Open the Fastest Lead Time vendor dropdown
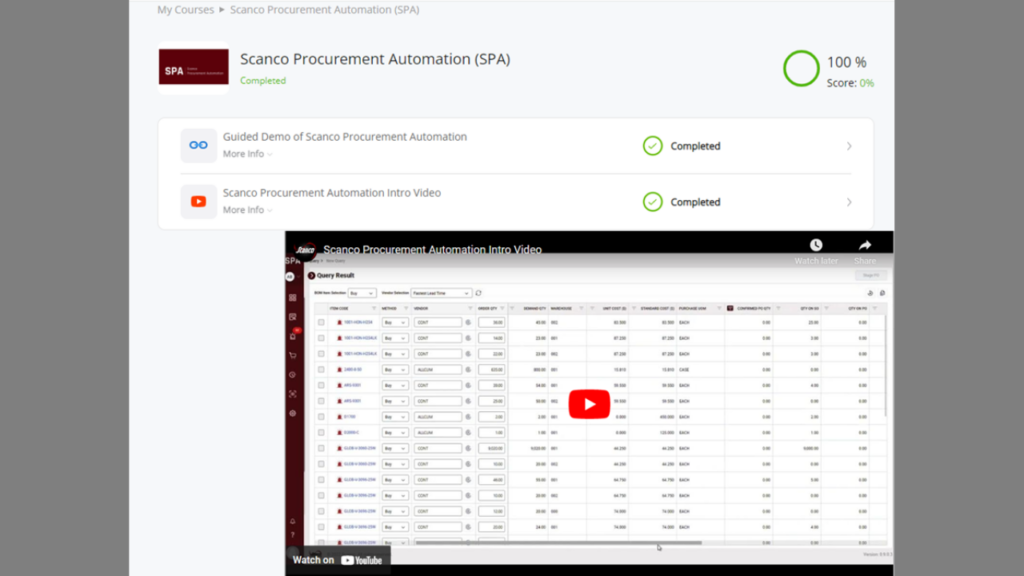The width and height of the screenshot is (1024, 576). pyautogui.click(x=441, y=293)
